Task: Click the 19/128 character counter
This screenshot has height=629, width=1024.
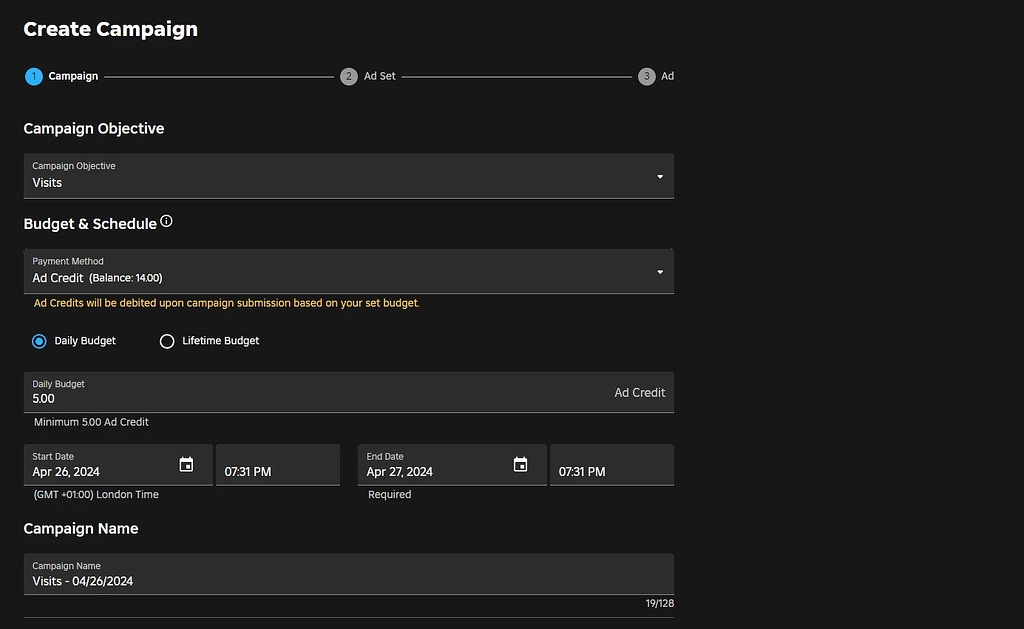Action: coord(660,604)
